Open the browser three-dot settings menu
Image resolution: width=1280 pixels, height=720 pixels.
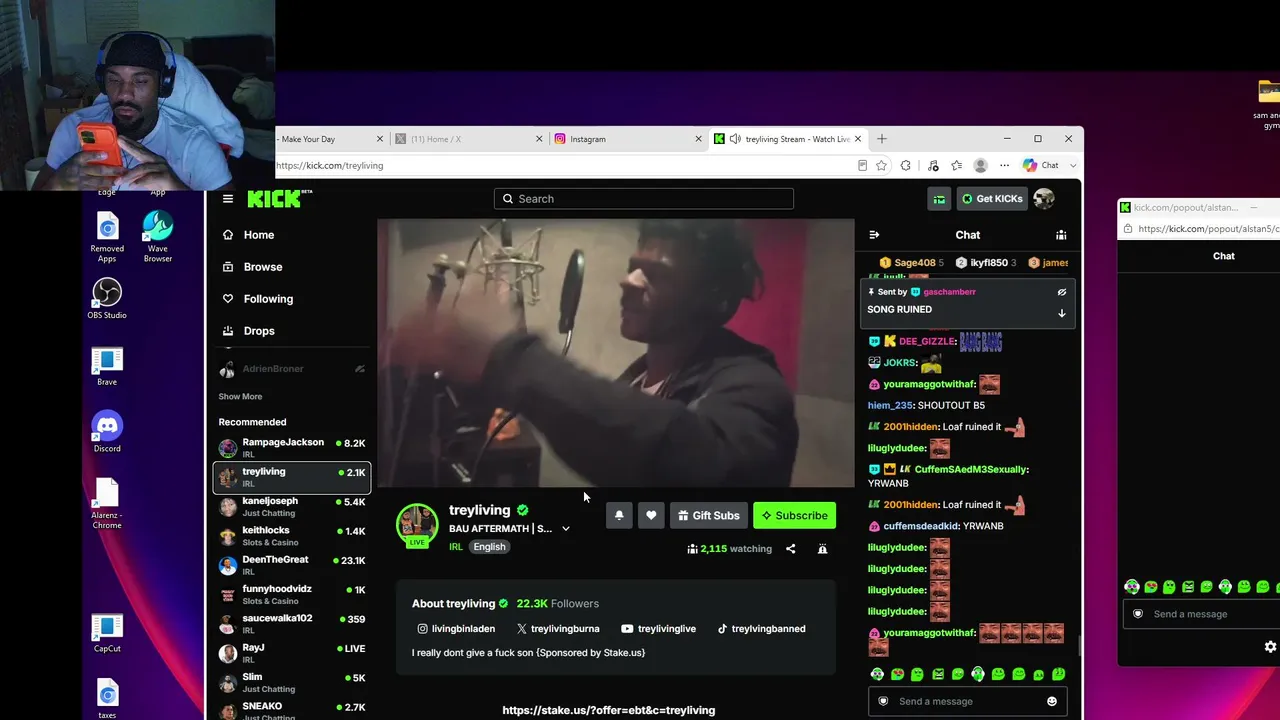(x=1004, y=166)
